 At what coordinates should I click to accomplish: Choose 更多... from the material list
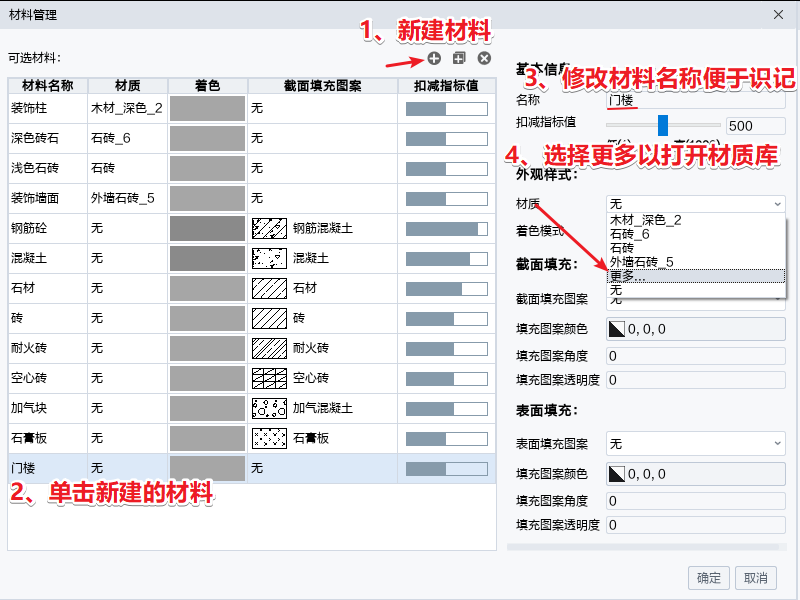pyautogui.click(x=628, y=276)
